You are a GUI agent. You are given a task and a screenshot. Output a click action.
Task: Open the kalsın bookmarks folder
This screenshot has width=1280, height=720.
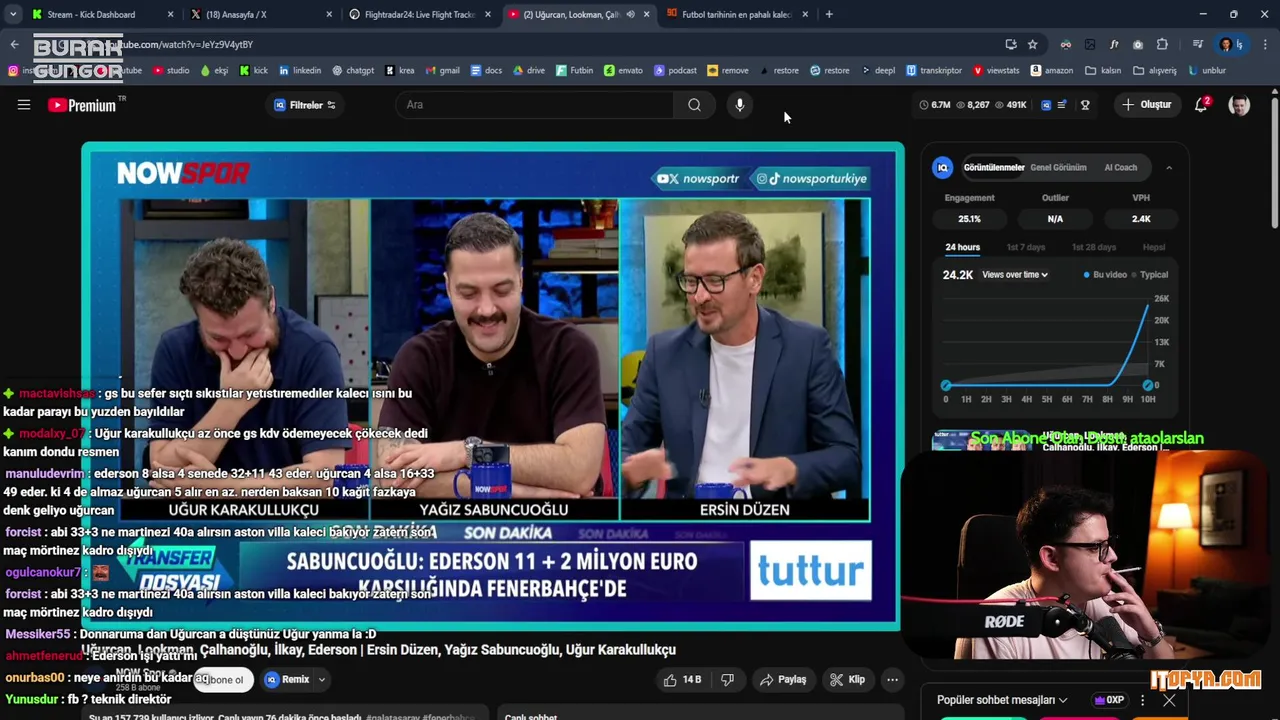1104,71
